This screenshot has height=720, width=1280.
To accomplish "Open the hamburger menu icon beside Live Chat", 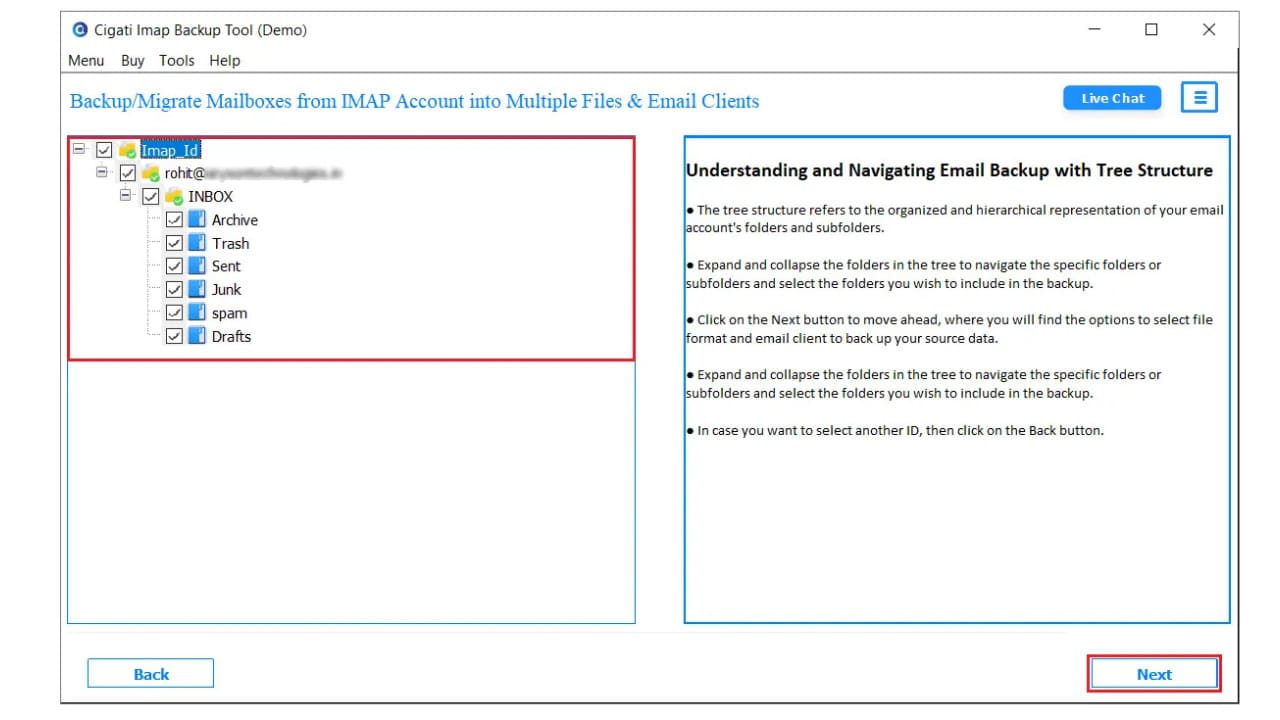I will (1200, 97).
